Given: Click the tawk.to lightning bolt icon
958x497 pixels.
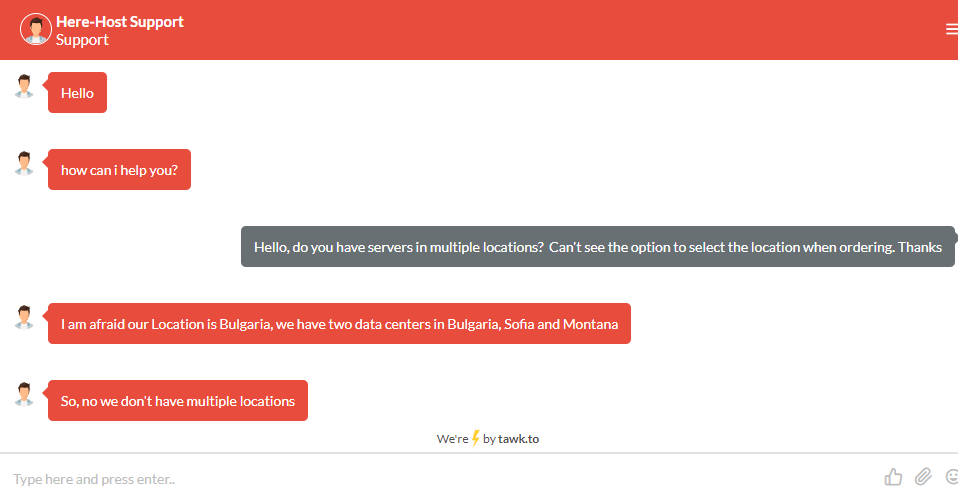Looking at the screenshot, I should pyautogui.click(x=475, y=438).
